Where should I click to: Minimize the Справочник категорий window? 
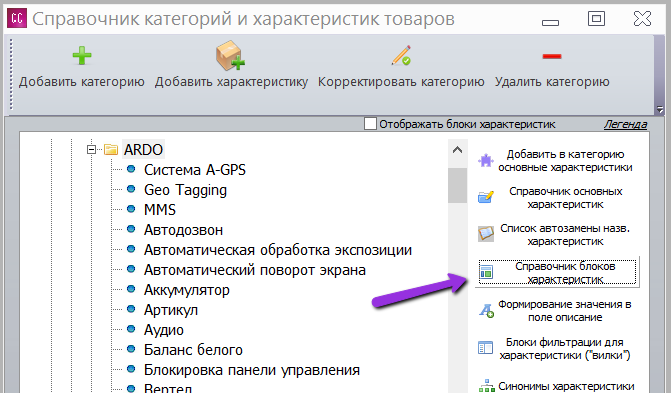pyautogui.click(x=550, y=22)
